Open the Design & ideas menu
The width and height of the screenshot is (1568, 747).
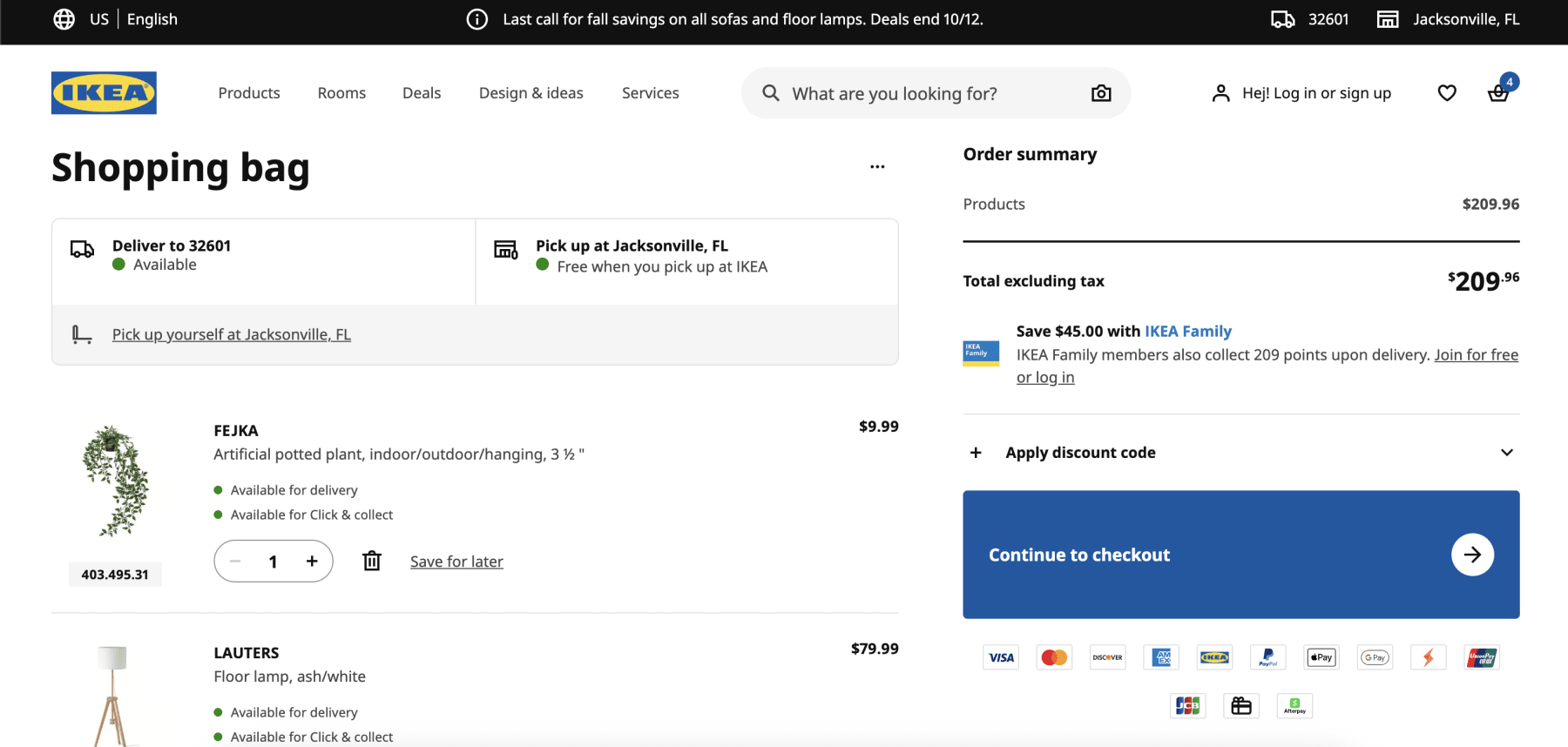(x=531, y=93)
